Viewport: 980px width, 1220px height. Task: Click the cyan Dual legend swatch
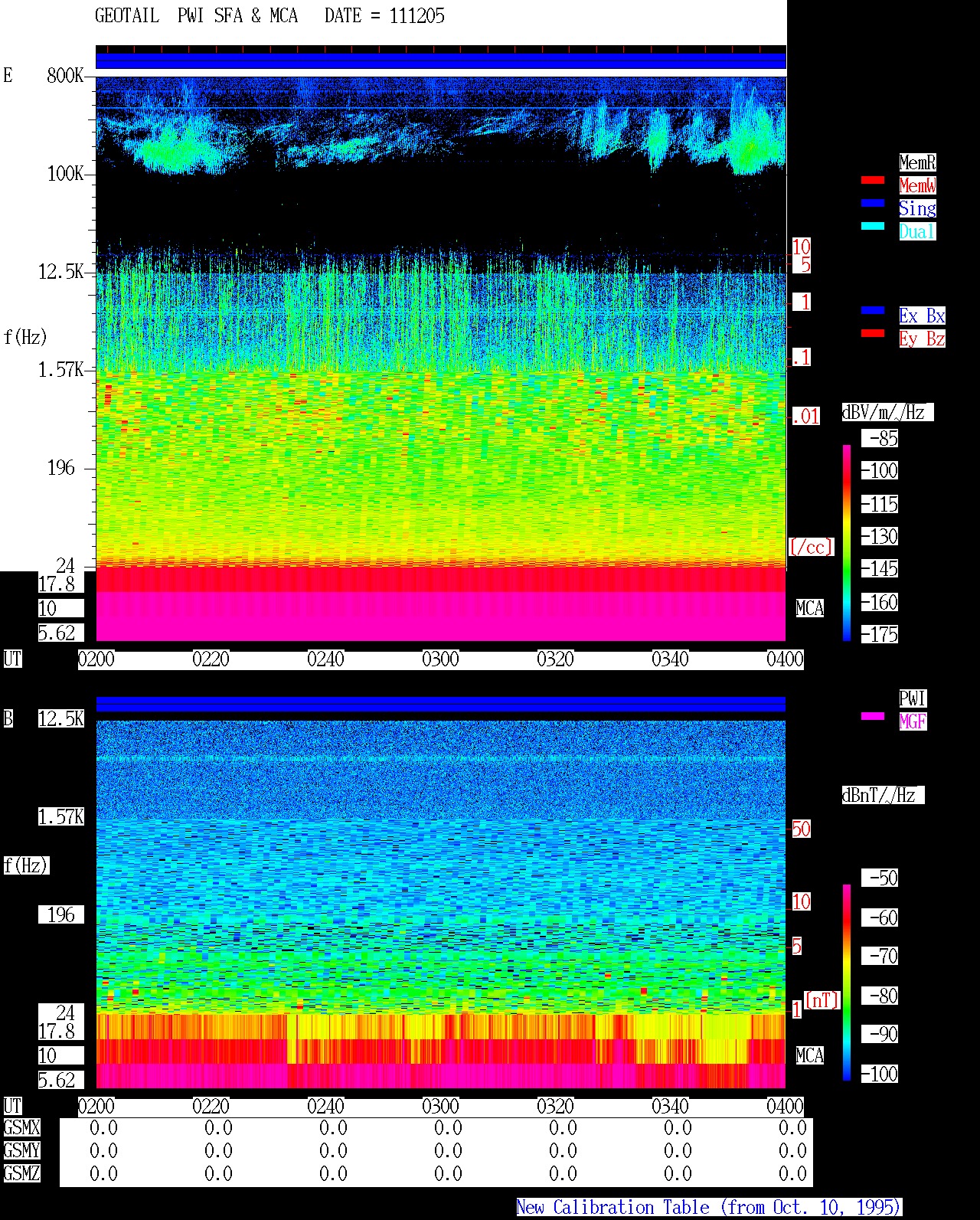coord(872,227)
